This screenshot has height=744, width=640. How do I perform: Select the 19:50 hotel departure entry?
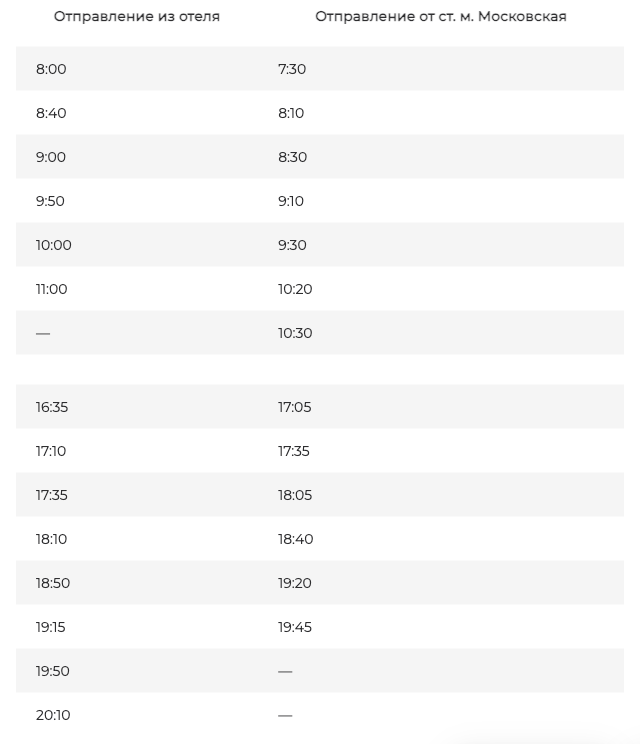(53, 671)
